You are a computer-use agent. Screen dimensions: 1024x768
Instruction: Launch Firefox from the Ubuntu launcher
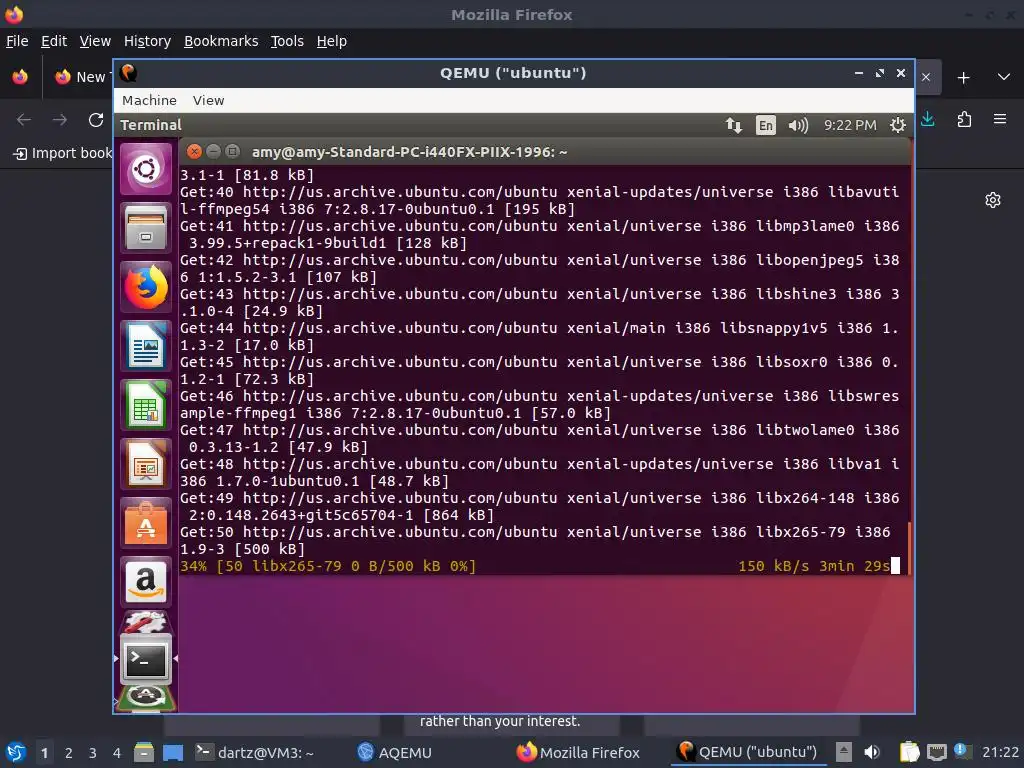(x=146, y=287)
